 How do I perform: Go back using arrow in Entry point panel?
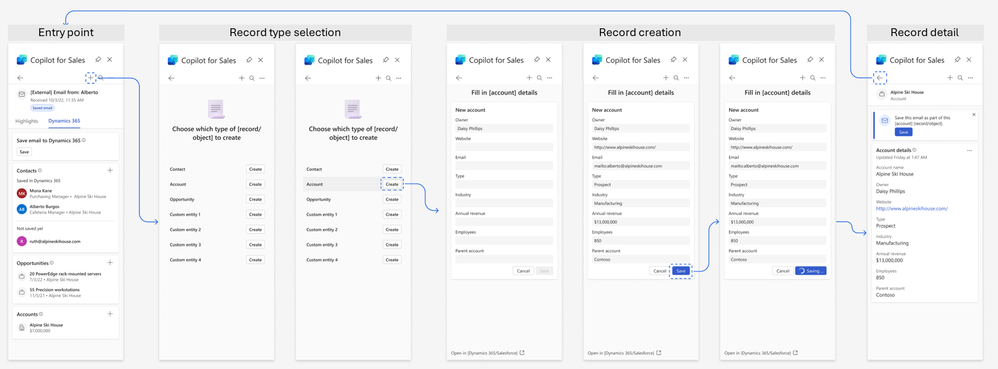coord(20,78)
